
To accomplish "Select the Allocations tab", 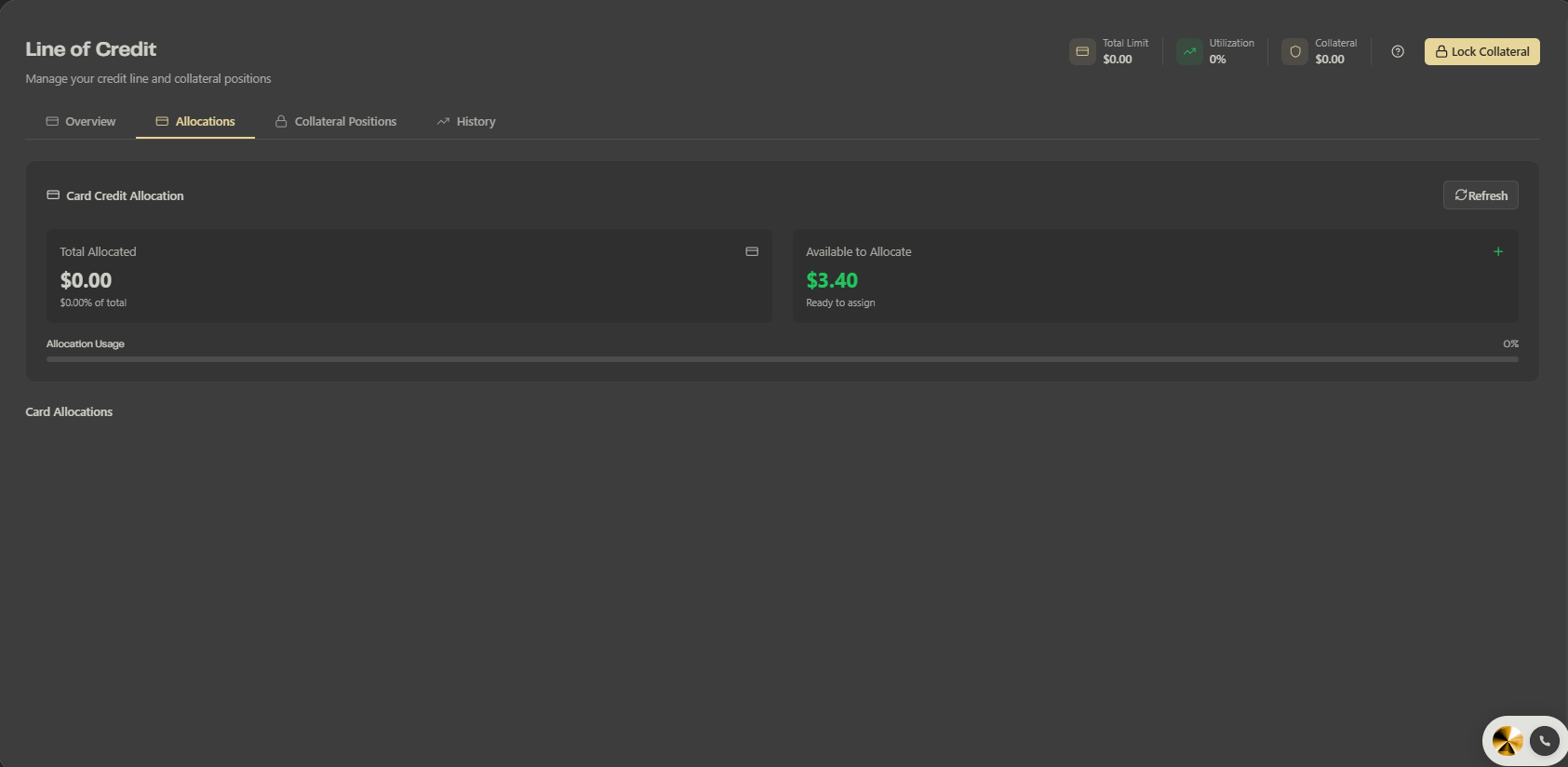I will [195, 122].
